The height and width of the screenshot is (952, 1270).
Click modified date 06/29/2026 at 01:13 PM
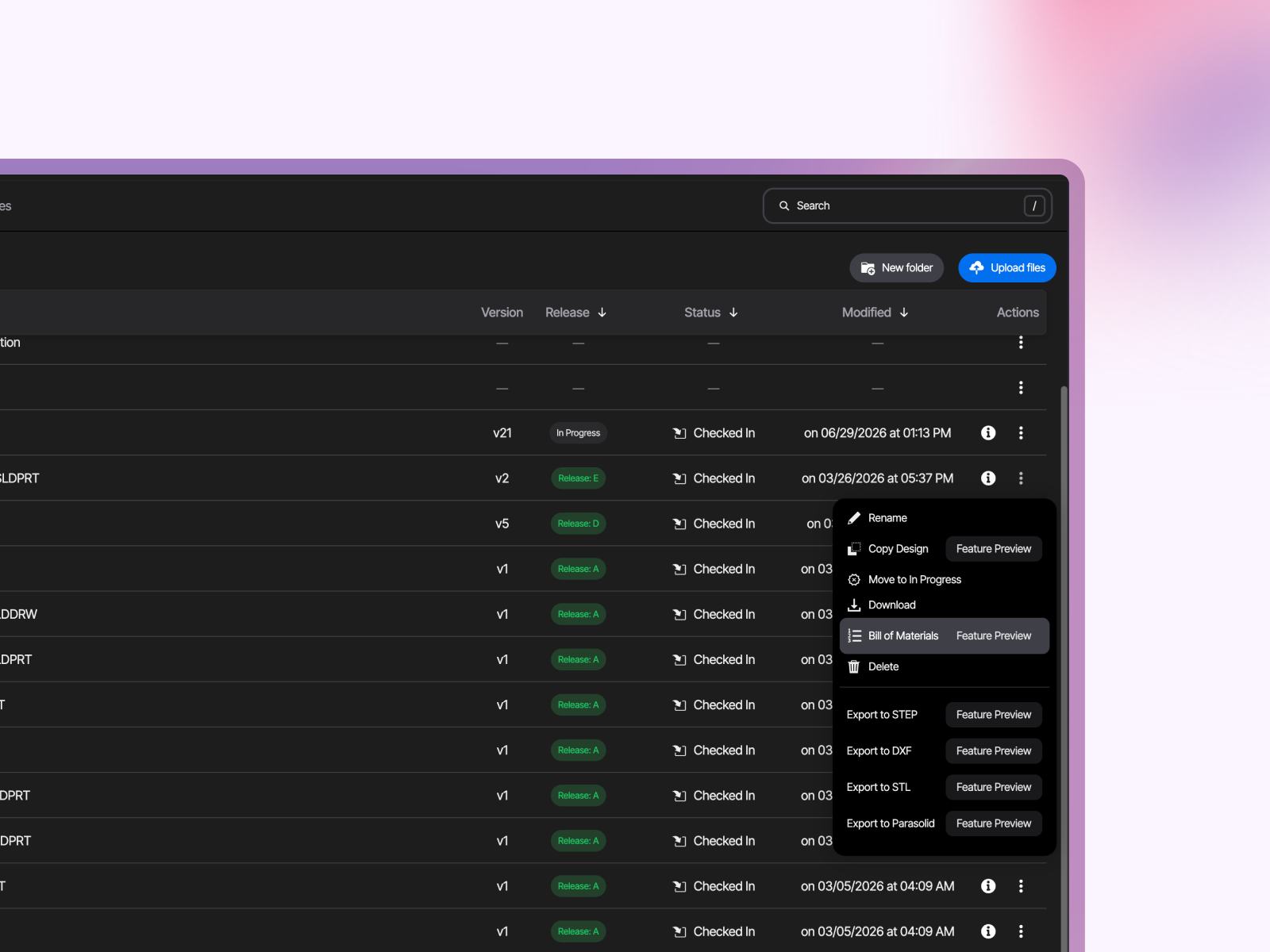click(x=877, y=433)
